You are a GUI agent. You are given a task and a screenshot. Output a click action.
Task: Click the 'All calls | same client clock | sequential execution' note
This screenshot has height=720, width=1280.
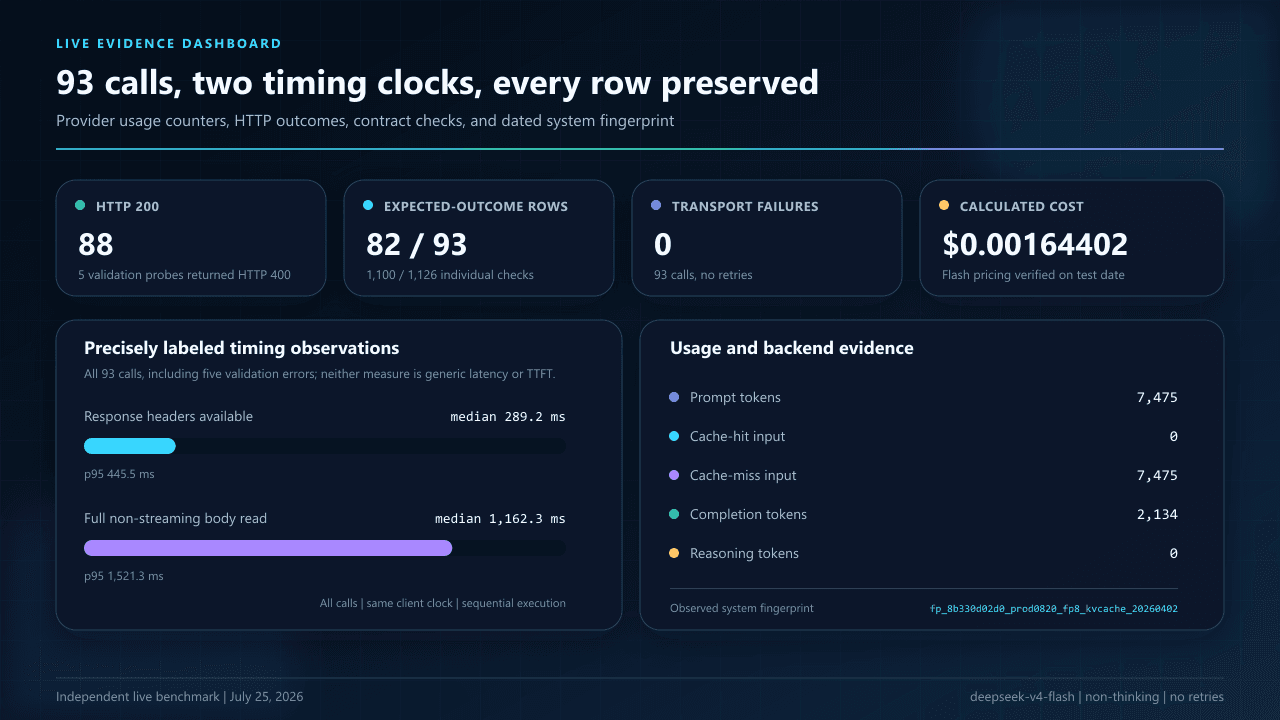(443, 603)
